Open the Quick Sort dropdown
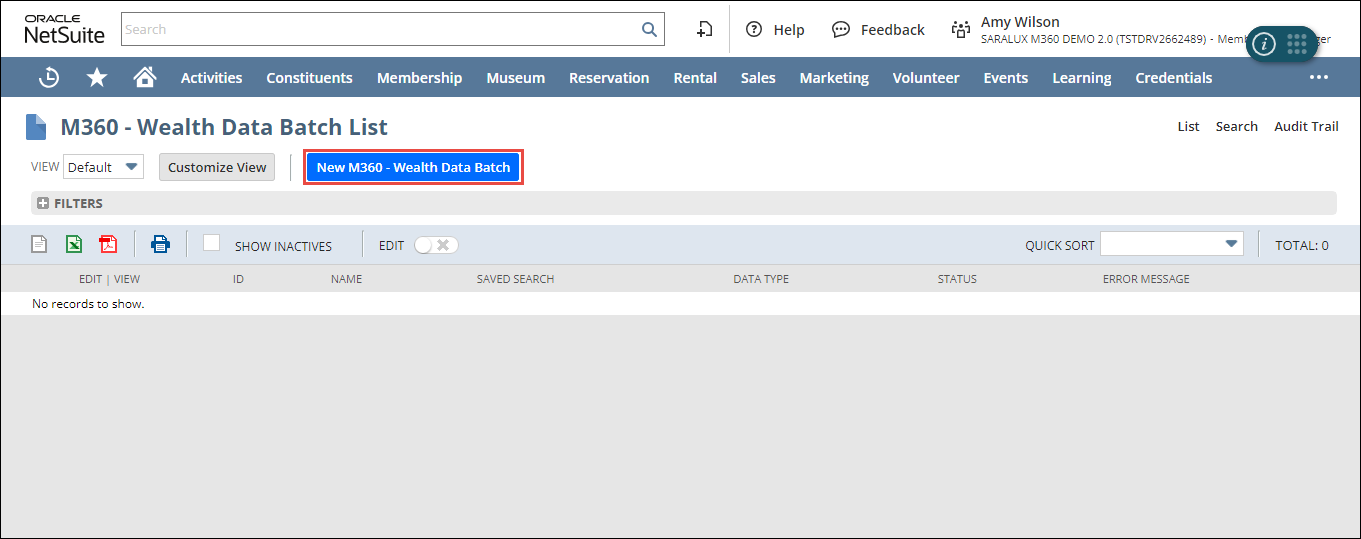 (x=1171, y=244)
